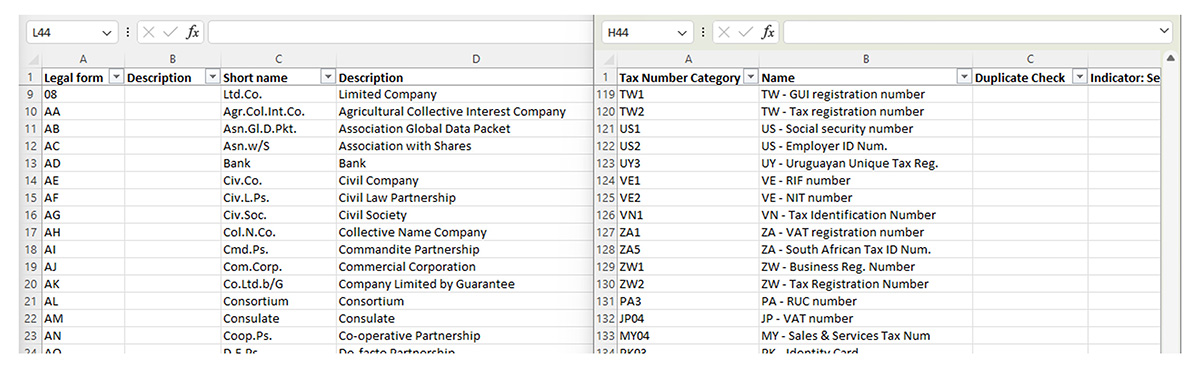Open Name column filter dropdown
Viewport: 1200px width, 368px height.
point(964,77)
